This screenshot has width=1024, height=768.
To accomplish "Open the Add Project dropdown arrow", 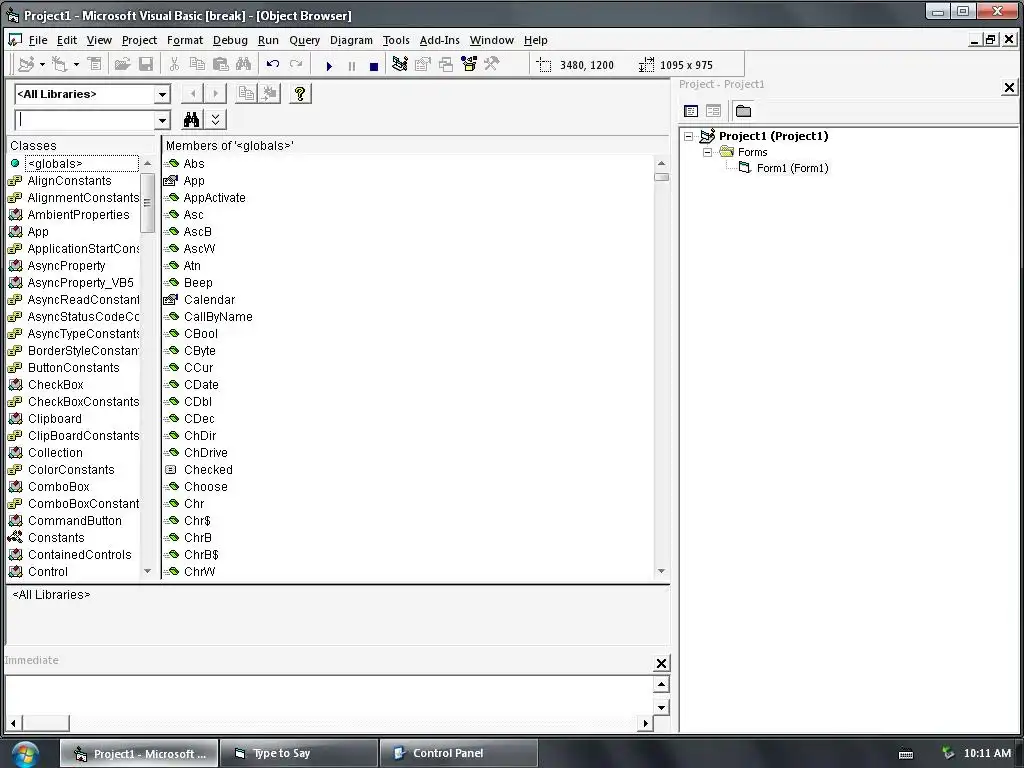I will coord(42,64).
